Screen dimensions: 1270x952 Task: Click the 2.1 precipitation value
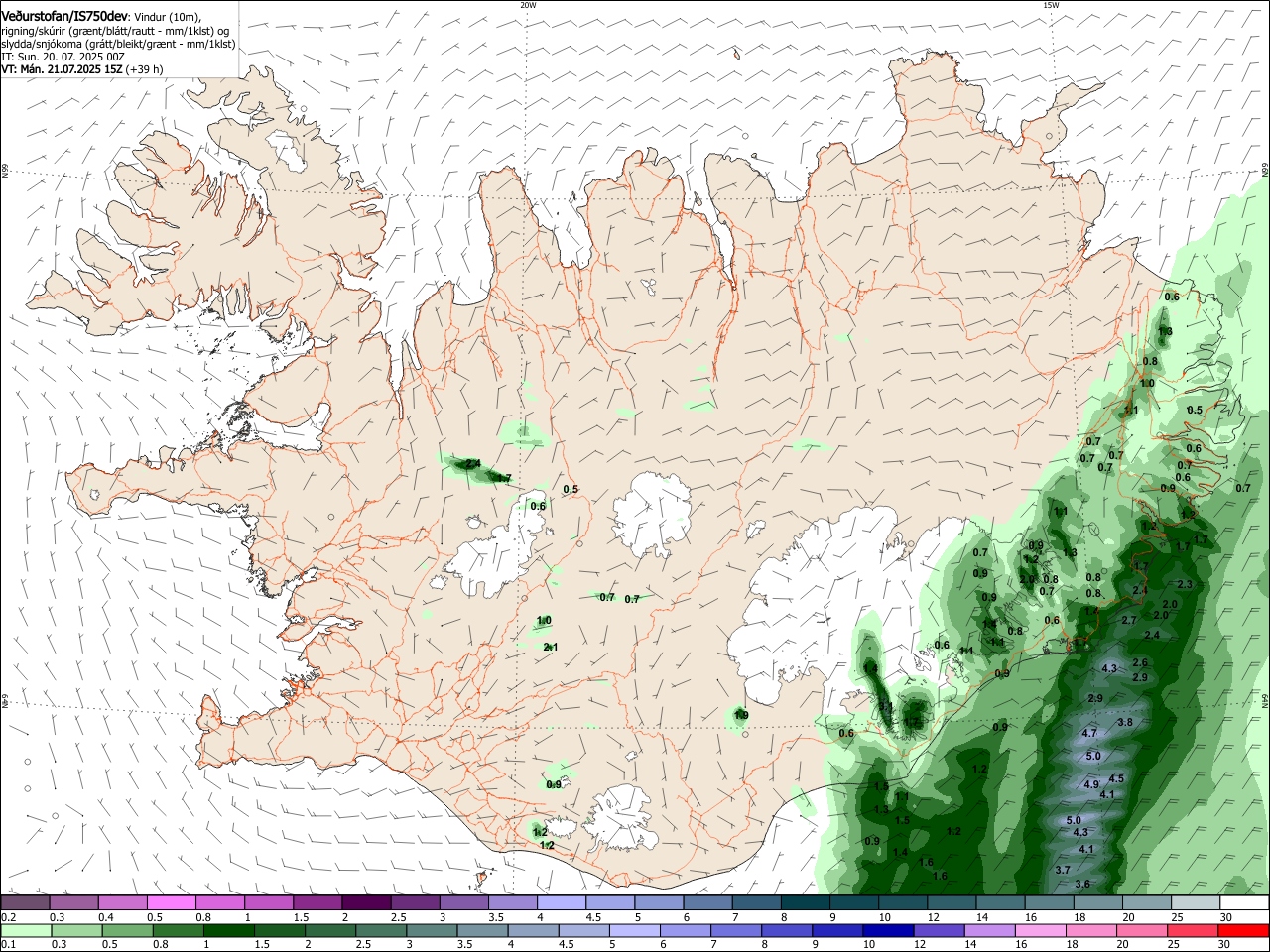[551, 647]
